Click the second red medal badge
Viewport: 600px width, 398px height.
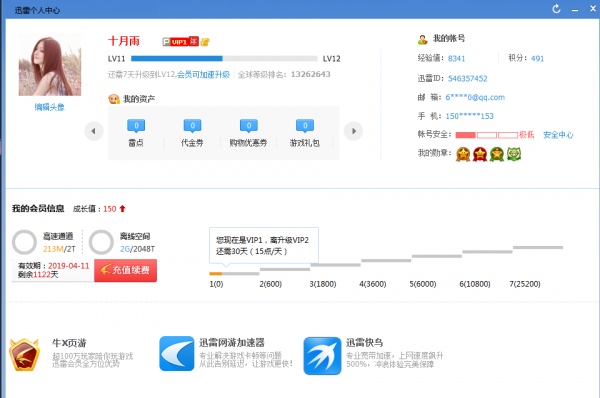click(480, 154)
